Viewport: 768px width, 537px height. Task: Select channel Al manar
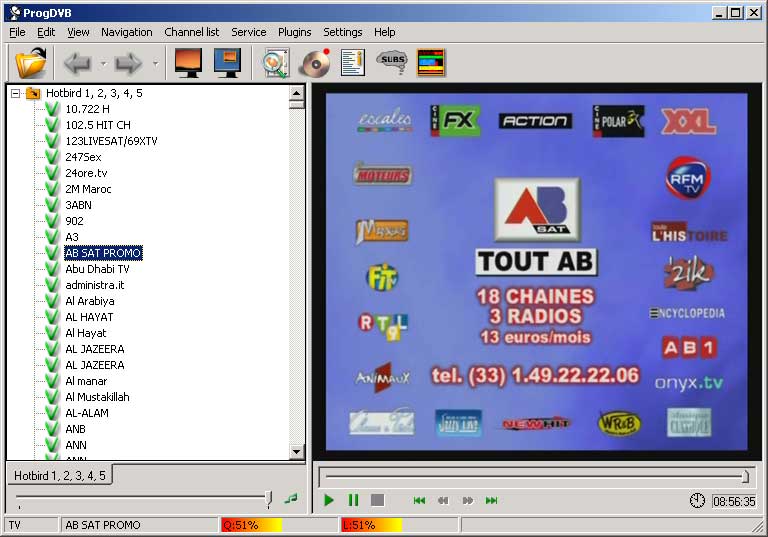pos(86,381)
